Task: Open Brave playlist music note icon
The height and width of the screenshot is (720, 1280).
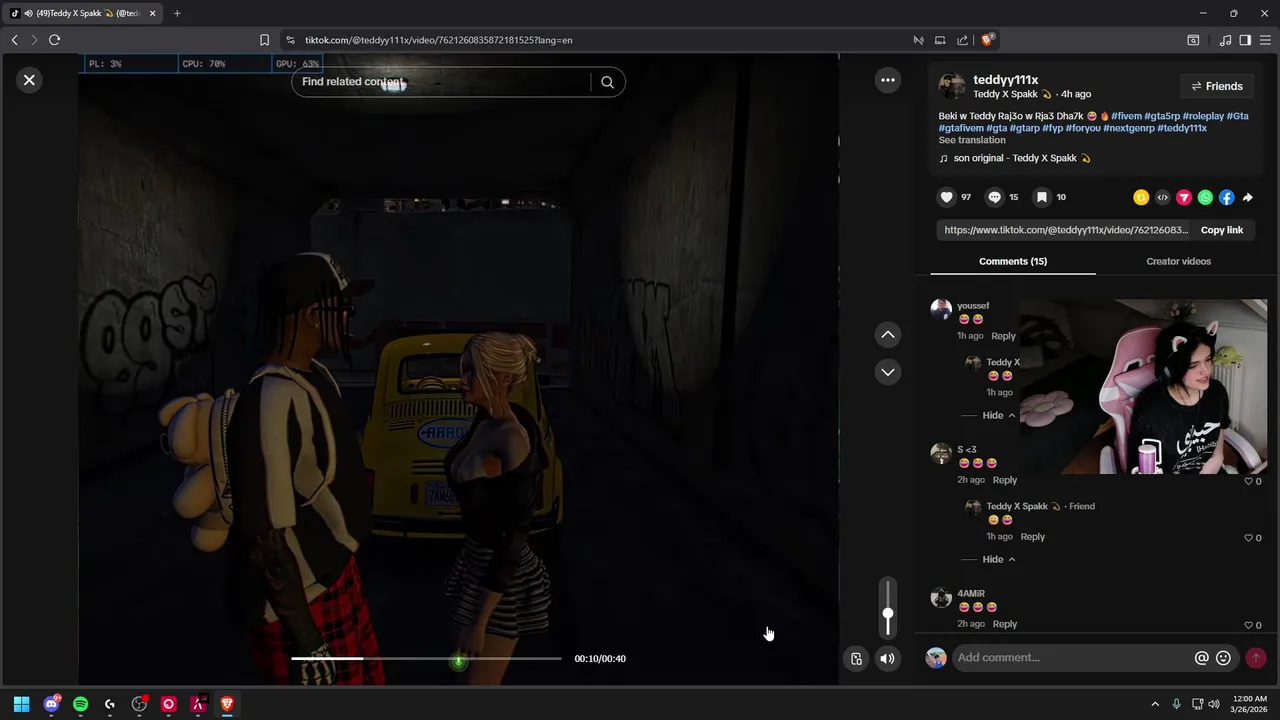Action: (1225, 40)
